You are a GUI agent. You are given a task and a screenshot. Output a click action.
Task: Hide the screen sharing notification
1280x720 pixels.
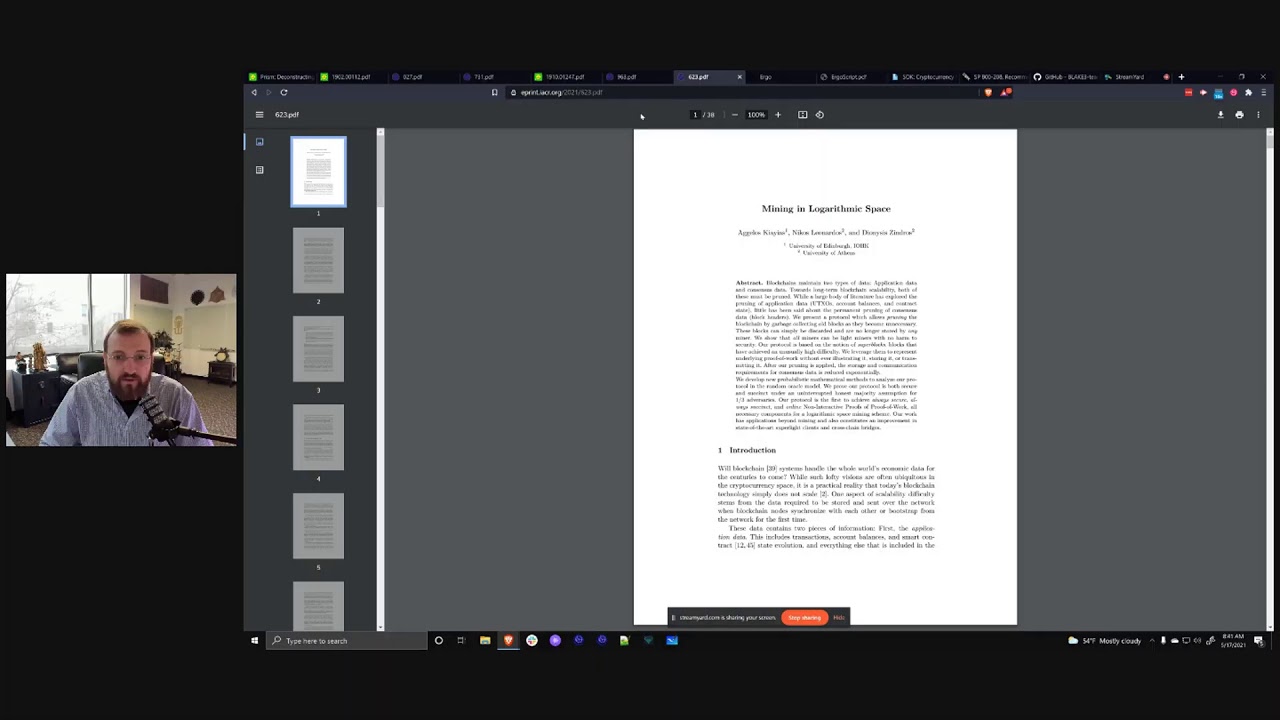click(839, 617)
